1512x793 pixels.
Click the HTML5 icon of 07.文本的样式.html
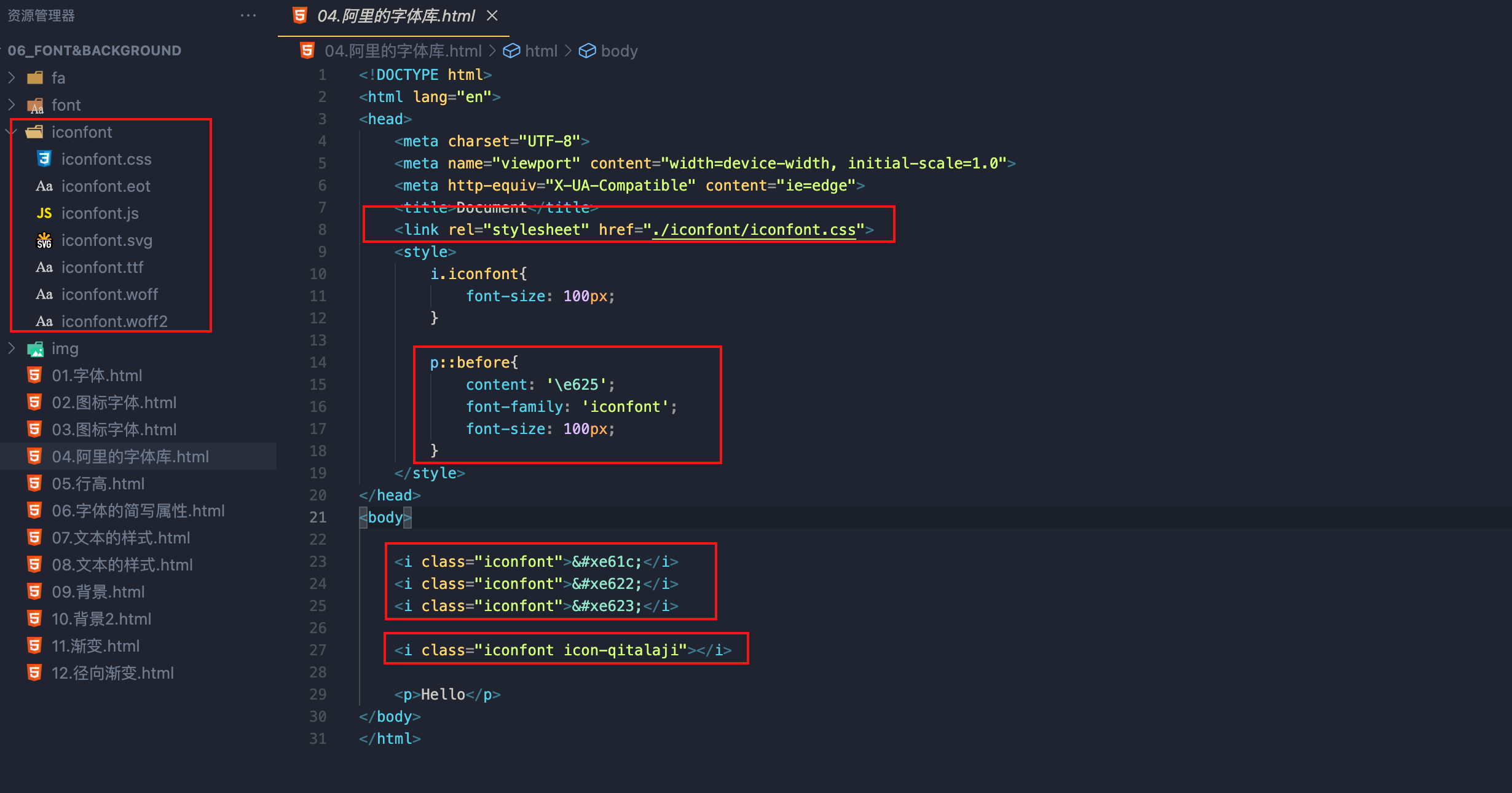click(x=35, y=537)
